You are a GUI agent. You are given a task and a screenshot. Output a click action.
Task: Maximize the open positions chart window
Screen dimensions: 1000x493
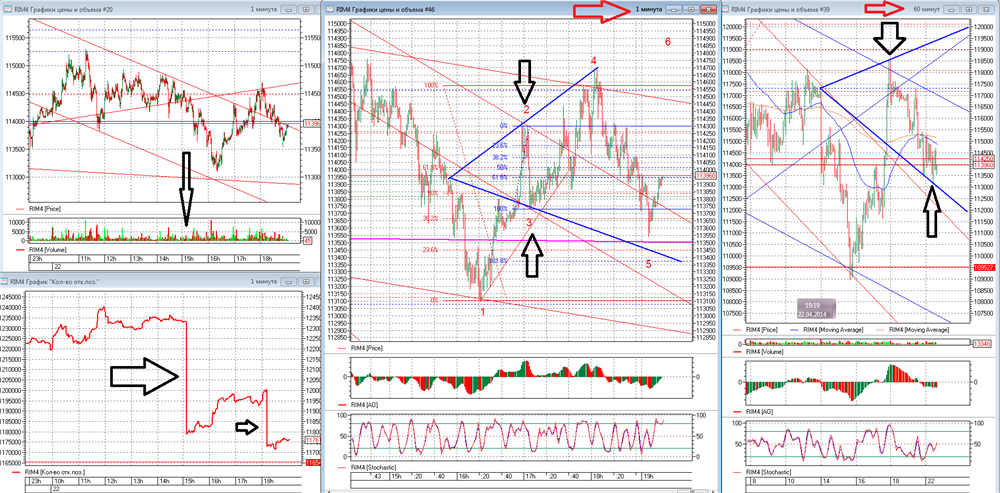305,281
